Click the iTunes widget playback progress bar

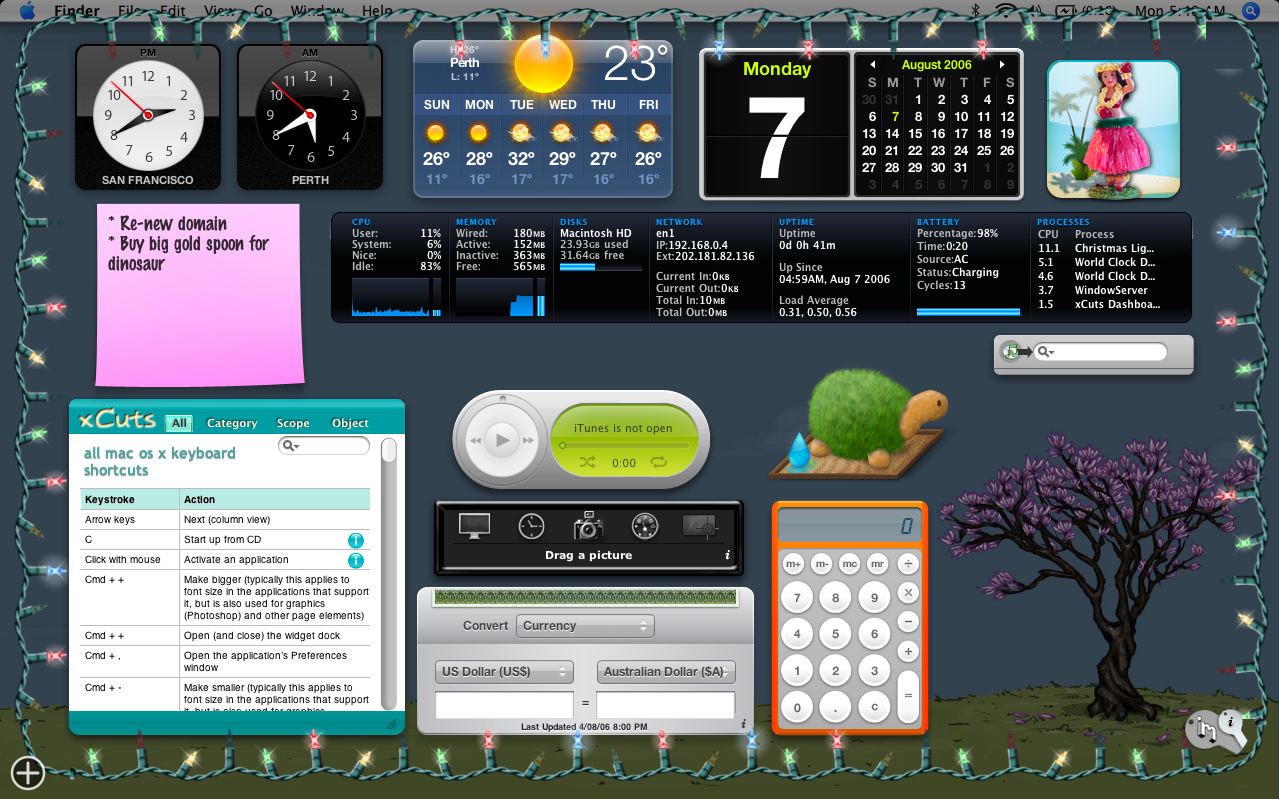[x=625, y=445]
